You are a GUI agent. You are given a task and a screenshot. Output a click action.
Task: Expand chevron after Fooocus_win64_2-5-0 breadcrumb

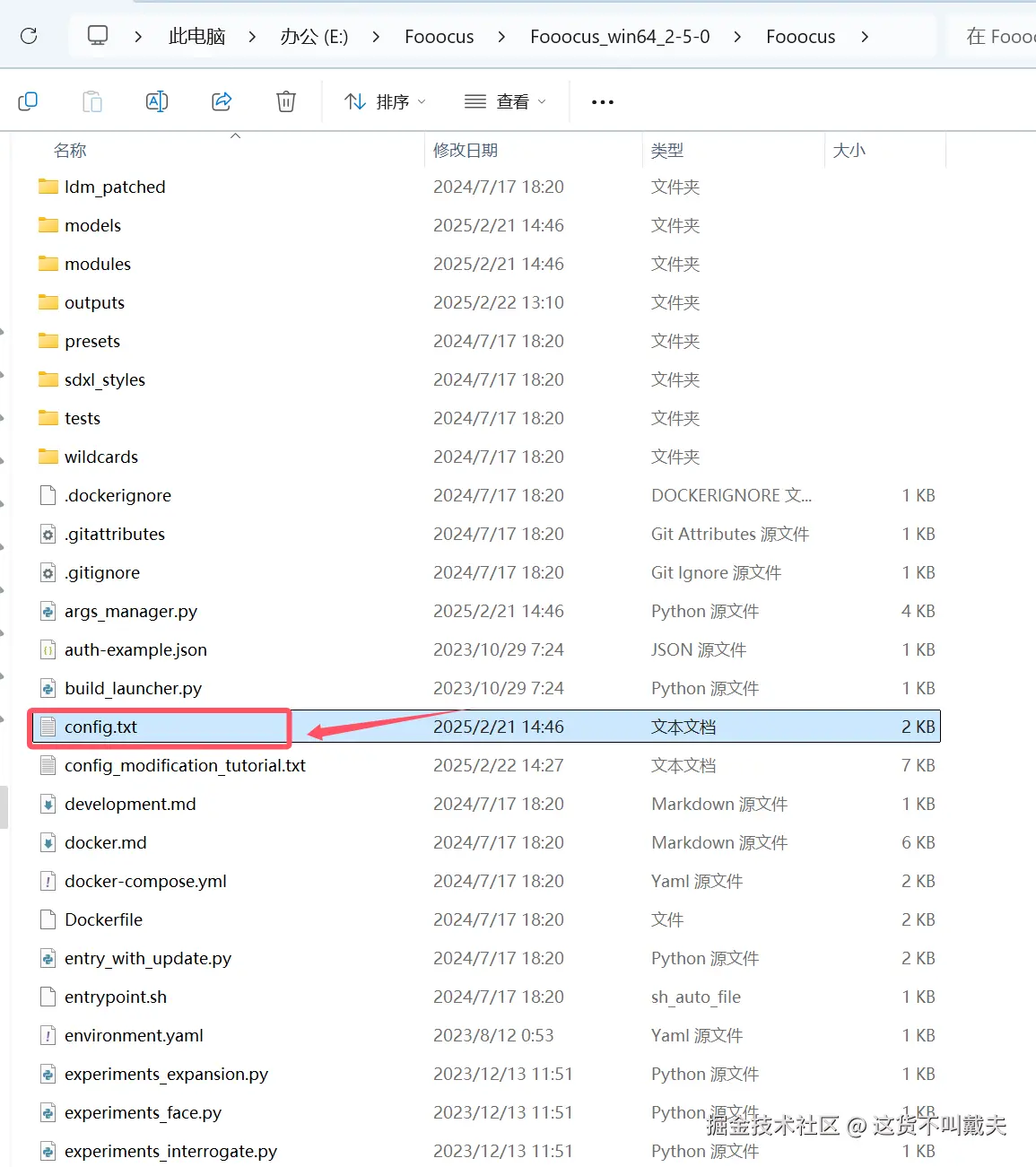tap(737, 37)
